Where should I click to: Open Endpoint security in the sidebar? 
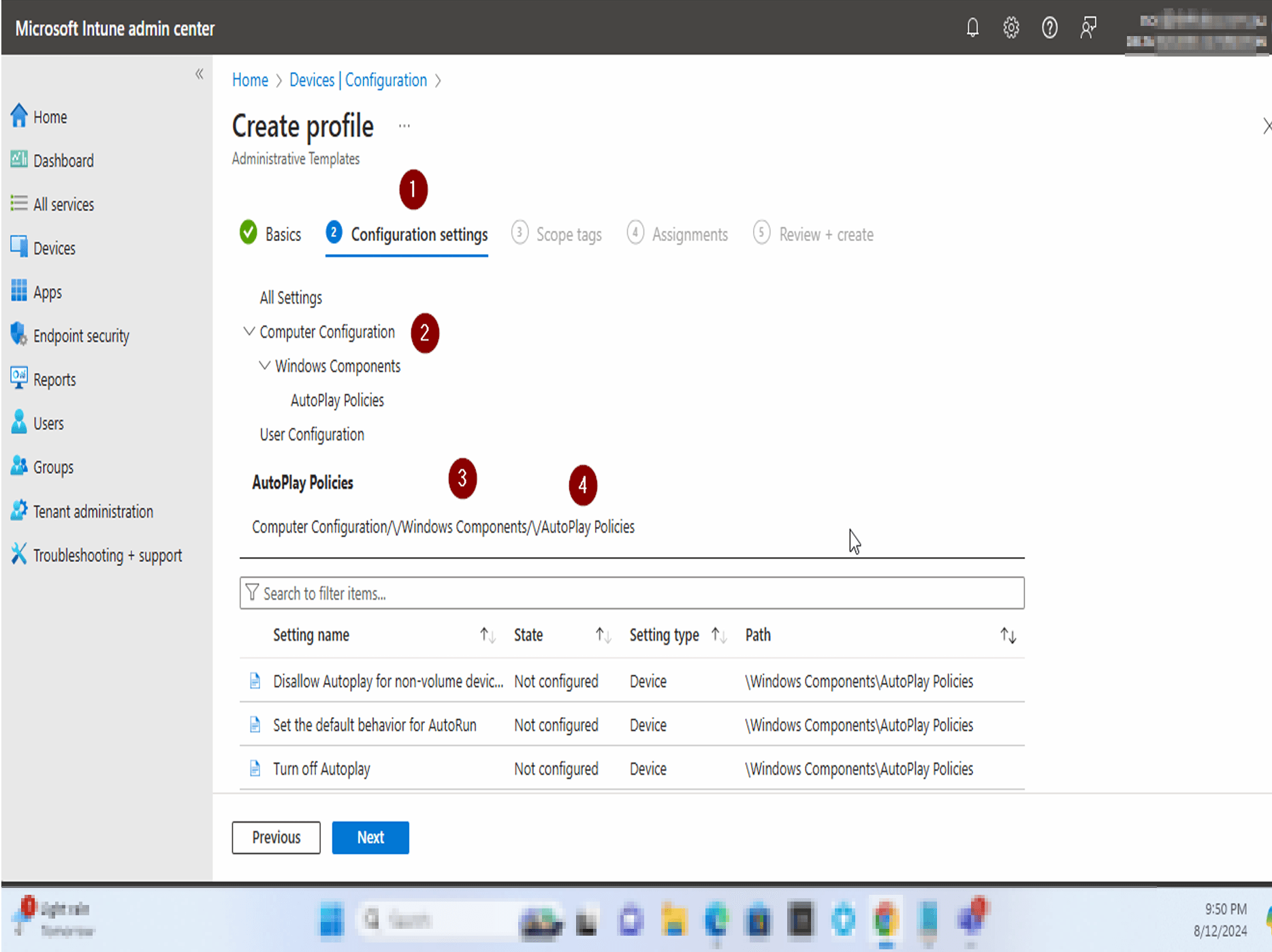click(x=81, y=336)
